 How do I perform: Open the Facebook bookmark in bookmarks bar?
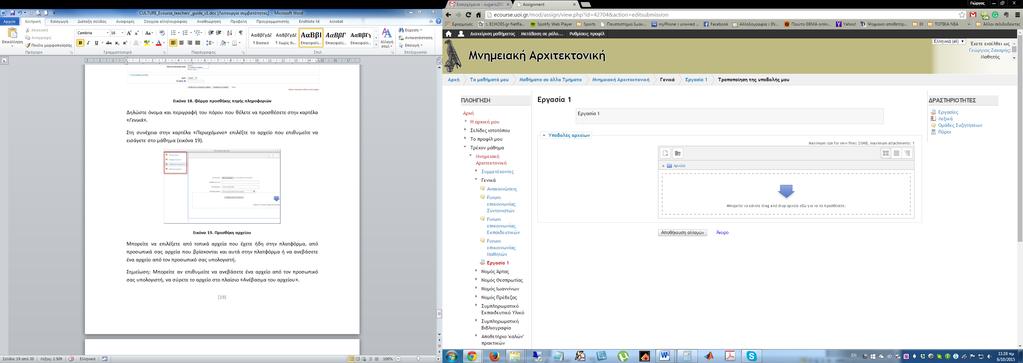point(716,24)
